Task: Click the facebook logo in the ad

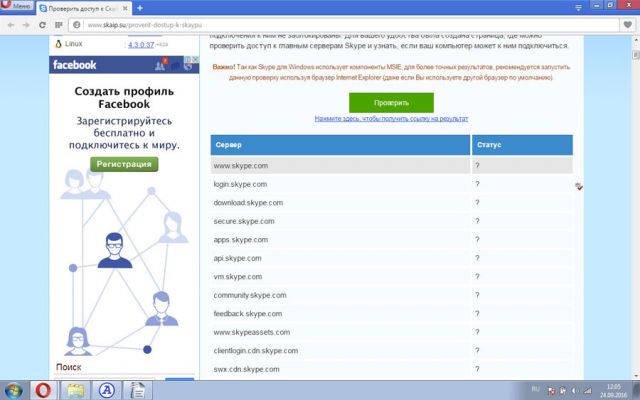Action: 75,65
